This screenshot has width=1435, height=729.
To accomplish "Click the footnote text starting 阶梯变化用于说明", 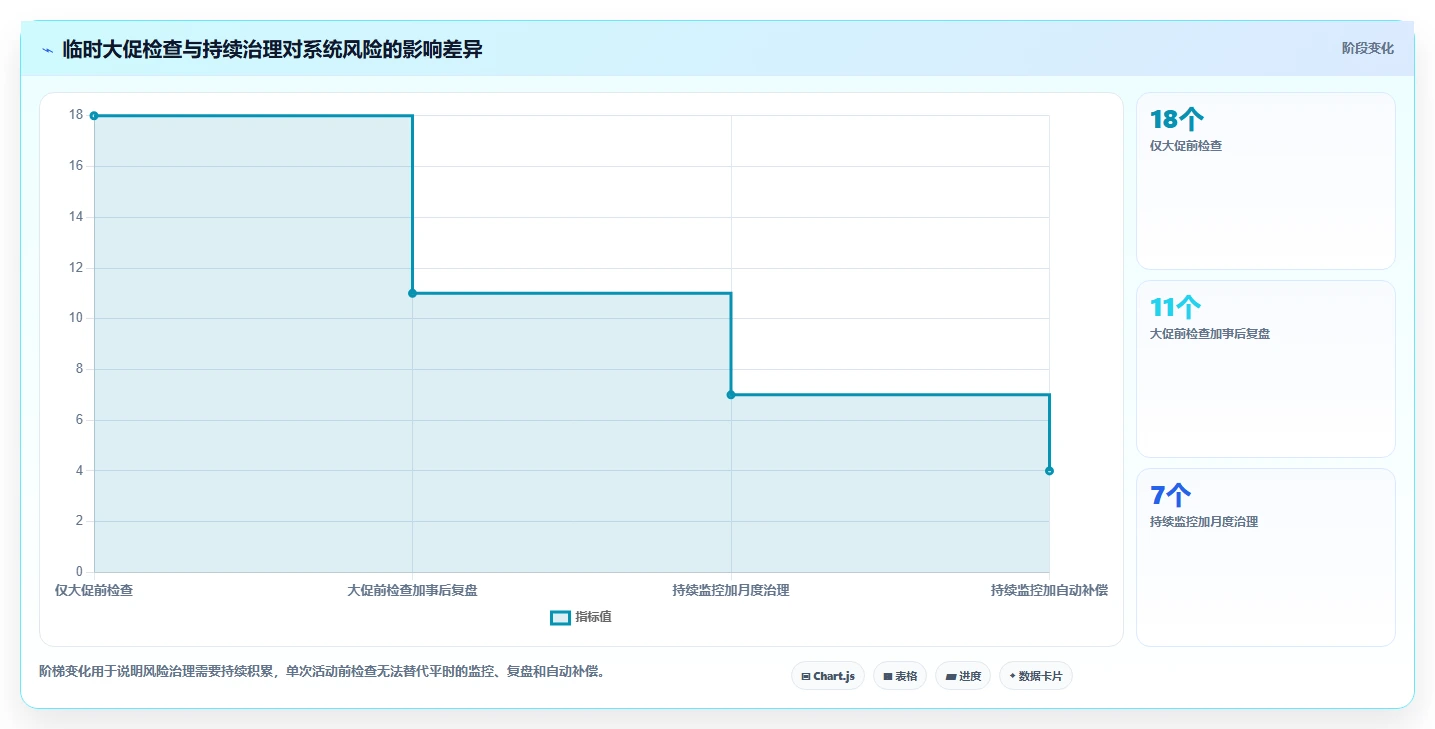I will pyautogui.click(x=321, y=671).
